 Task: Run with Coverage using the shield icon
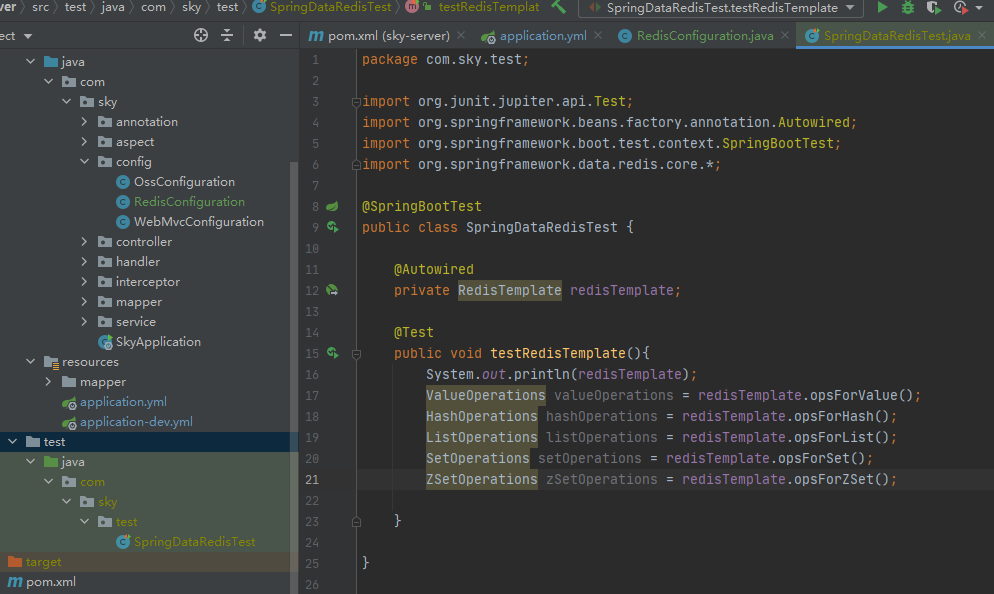[x=934, y=8]
